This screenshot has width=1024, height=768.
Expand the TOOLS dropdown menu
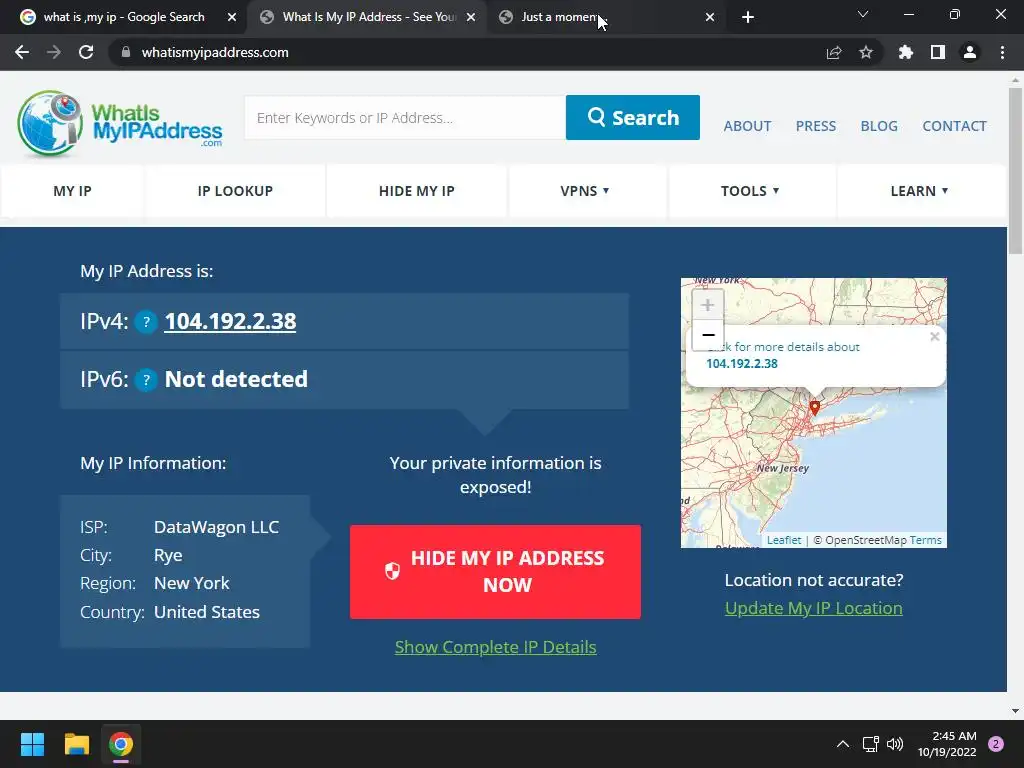coord(750,191)
